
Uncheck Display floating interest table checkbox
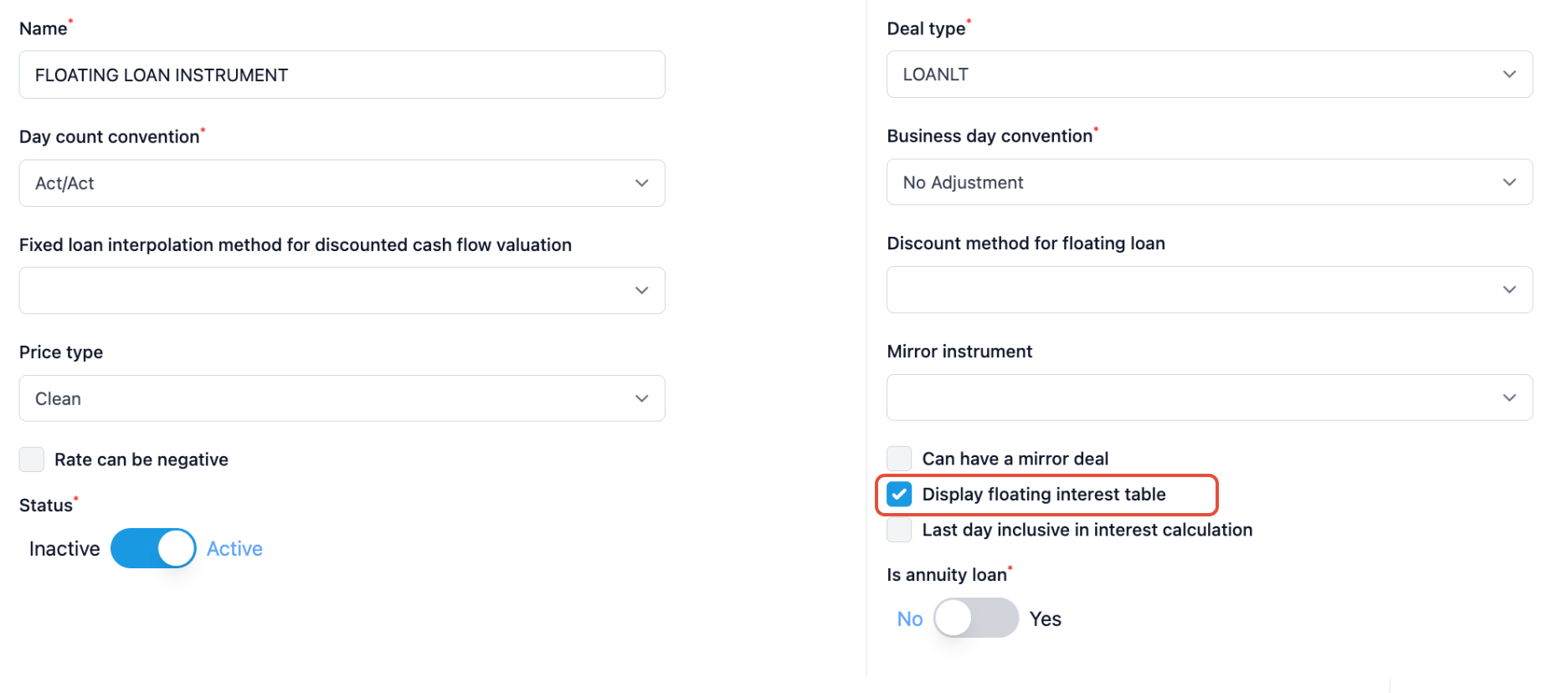click(899, 495)
